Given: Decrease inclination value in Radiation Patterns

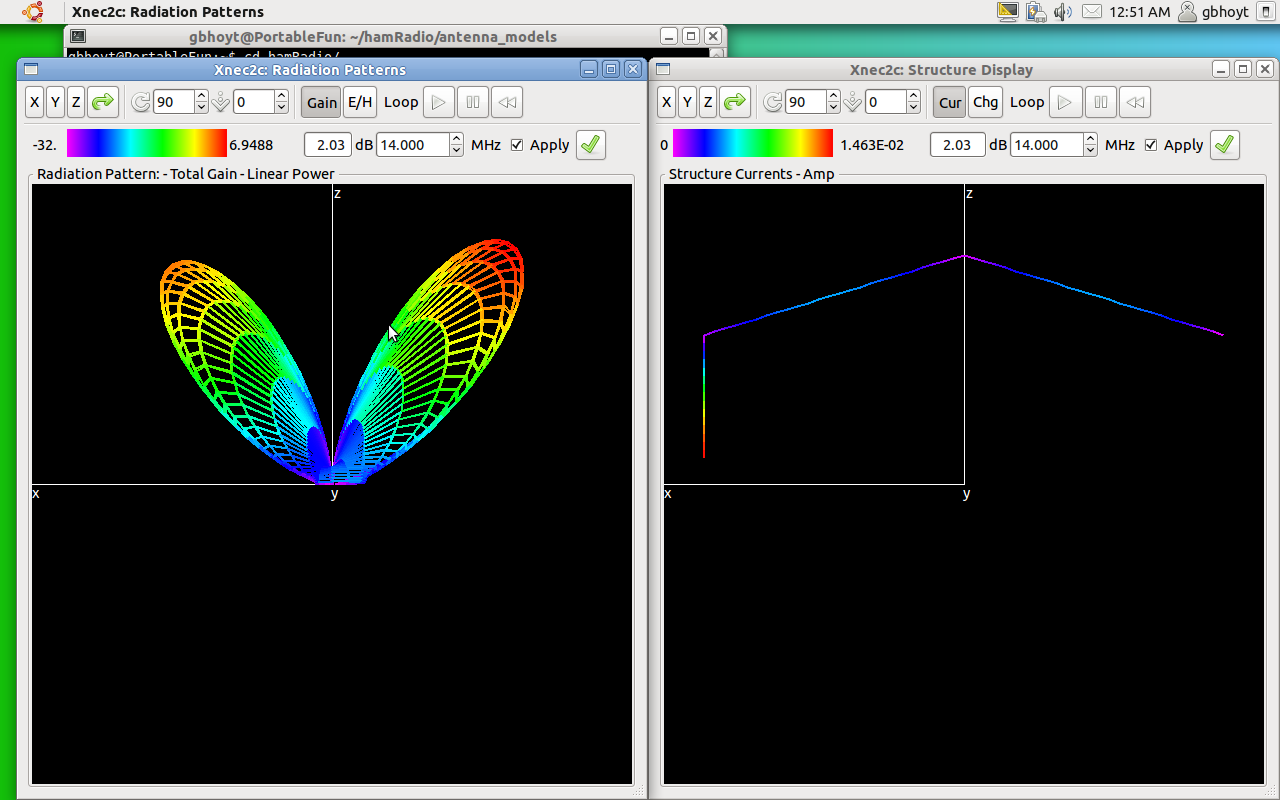Looking at the screenshot, I should pyautogui.click(x=281, y=108).
